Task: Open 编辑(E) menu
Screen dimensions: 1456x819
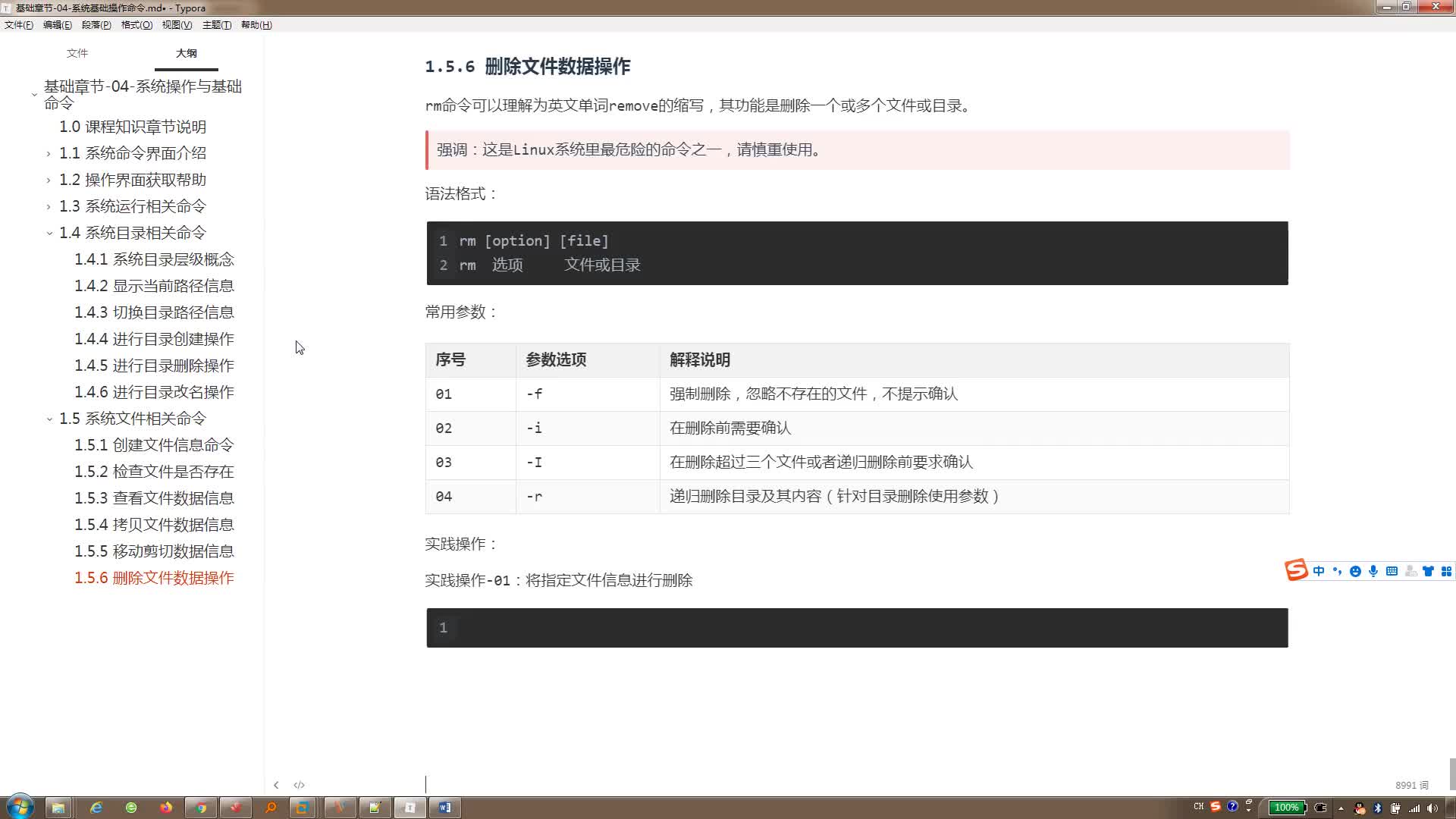Action: click(58, 25)
